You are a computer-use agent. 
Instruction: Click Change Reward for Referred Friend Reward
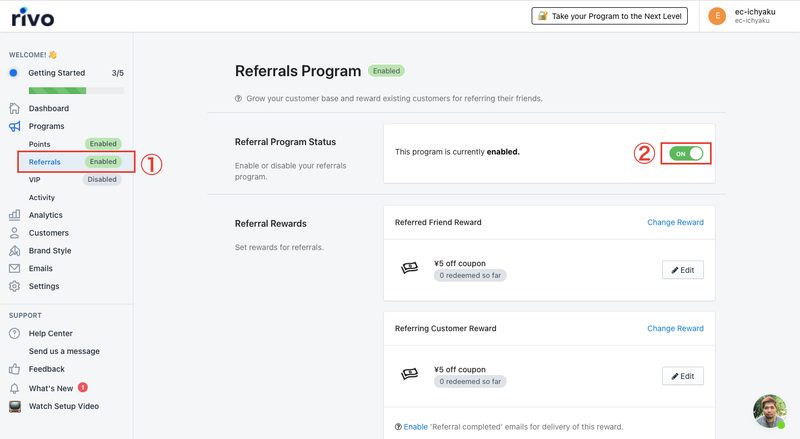click(675, 223)
